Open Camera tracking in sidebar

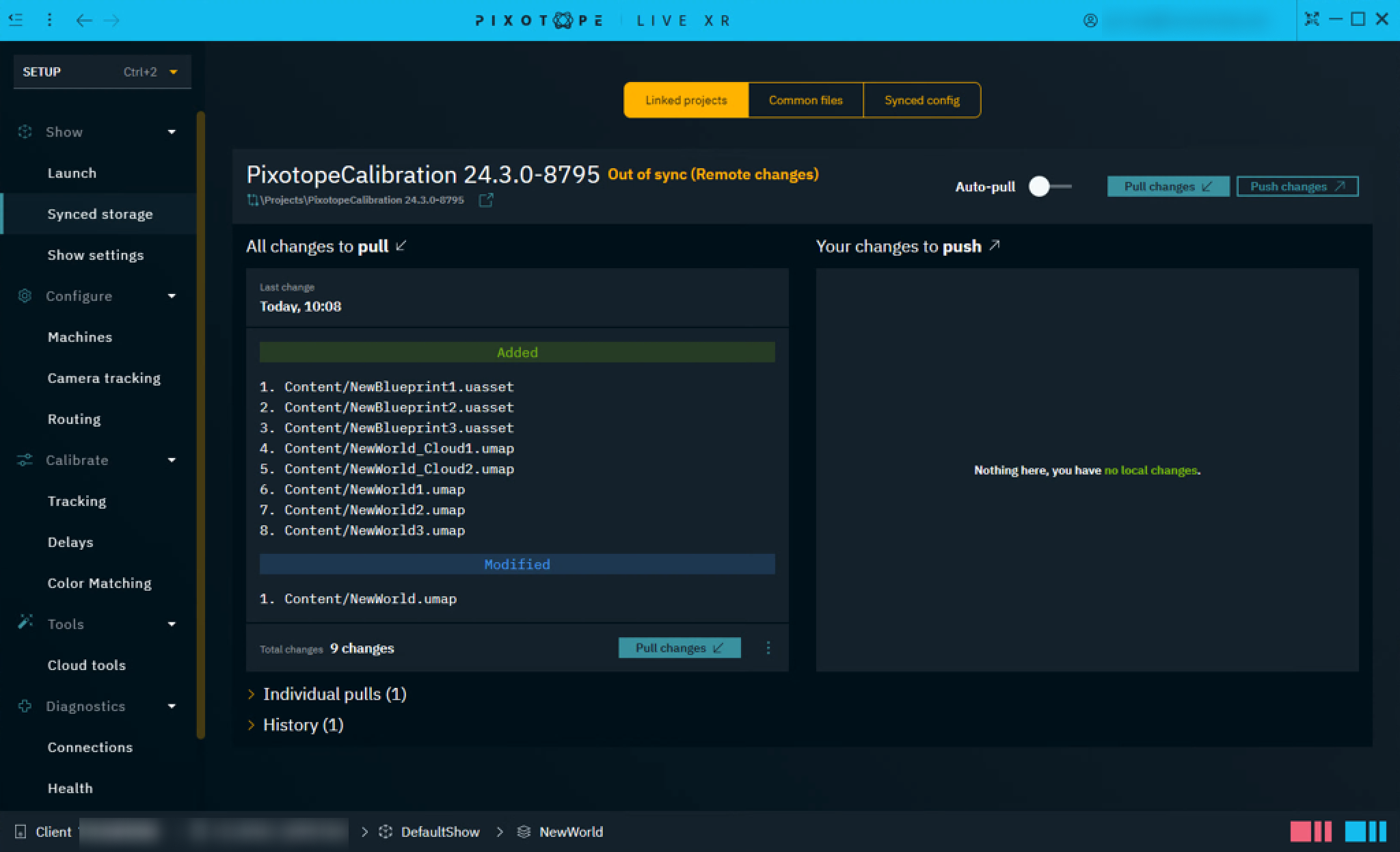(x=104, y=378)
